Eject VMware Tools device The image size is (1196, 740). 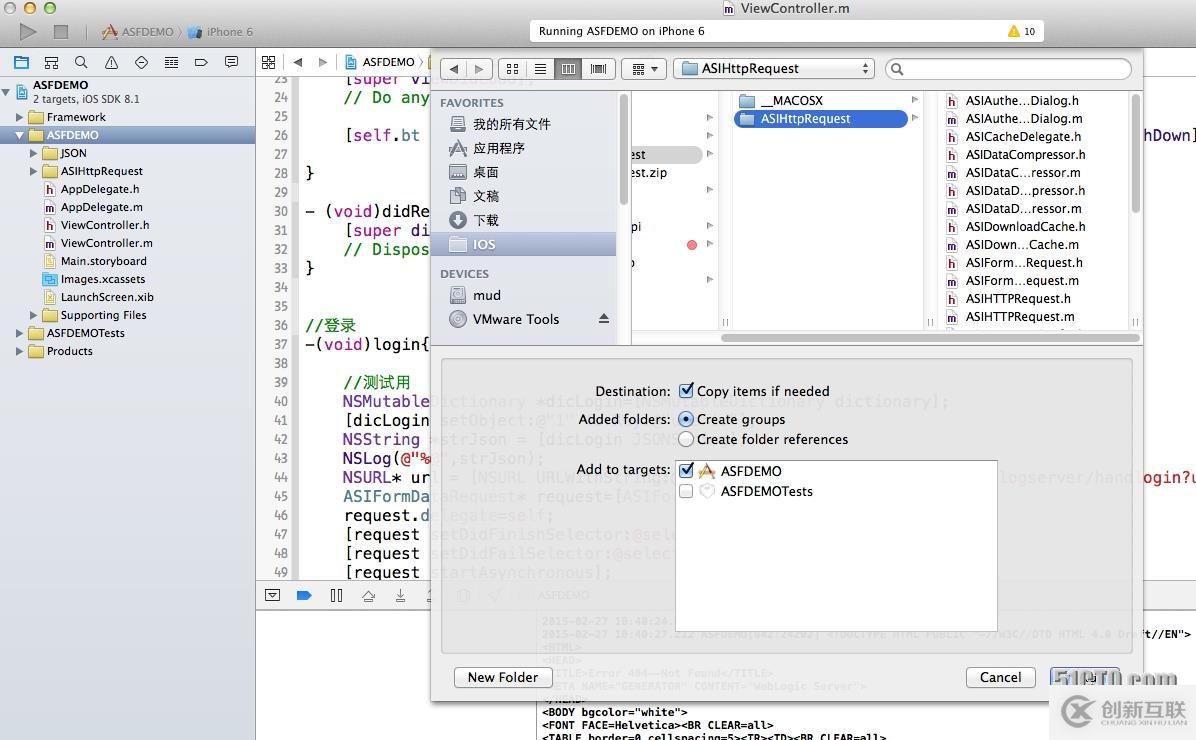point(604,319)
